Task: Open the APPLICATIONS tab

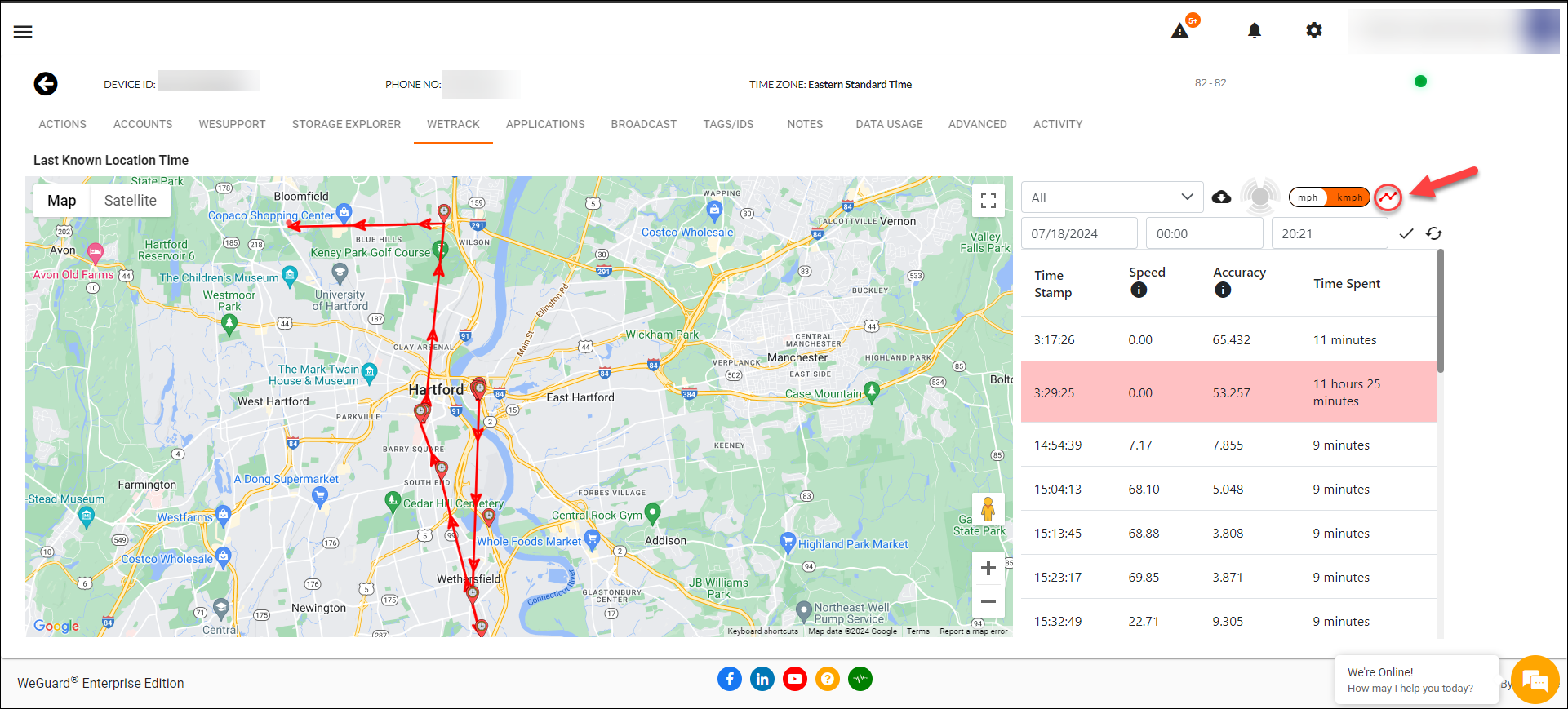Action: 545,125
